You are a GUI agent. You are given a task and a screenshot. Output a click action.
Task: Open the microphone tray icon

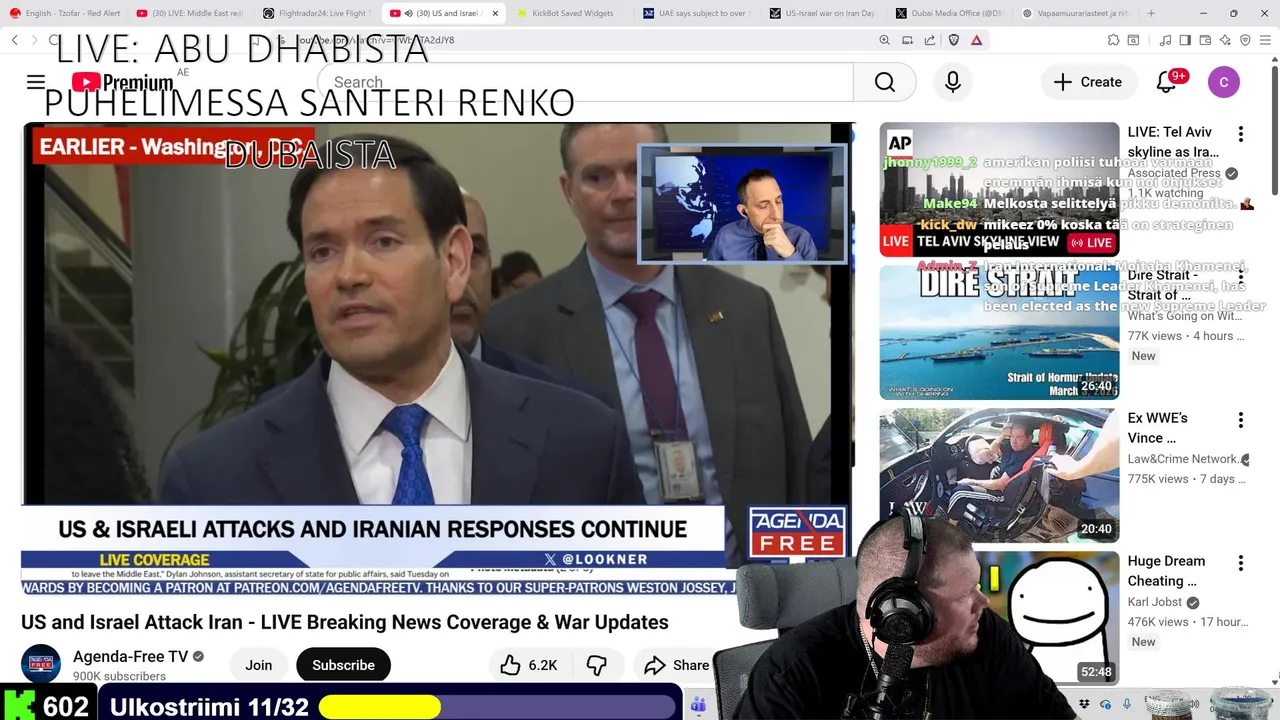click(1128, 705)
